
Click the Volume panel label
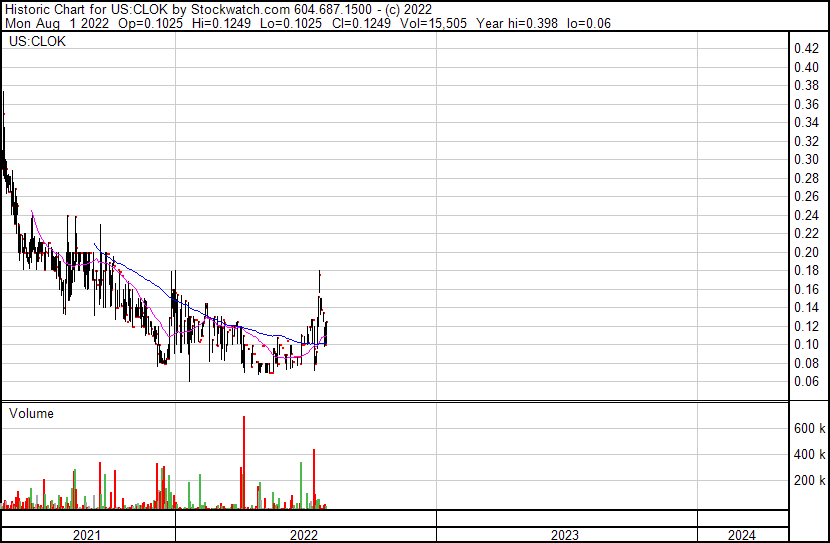coord(31,413)
